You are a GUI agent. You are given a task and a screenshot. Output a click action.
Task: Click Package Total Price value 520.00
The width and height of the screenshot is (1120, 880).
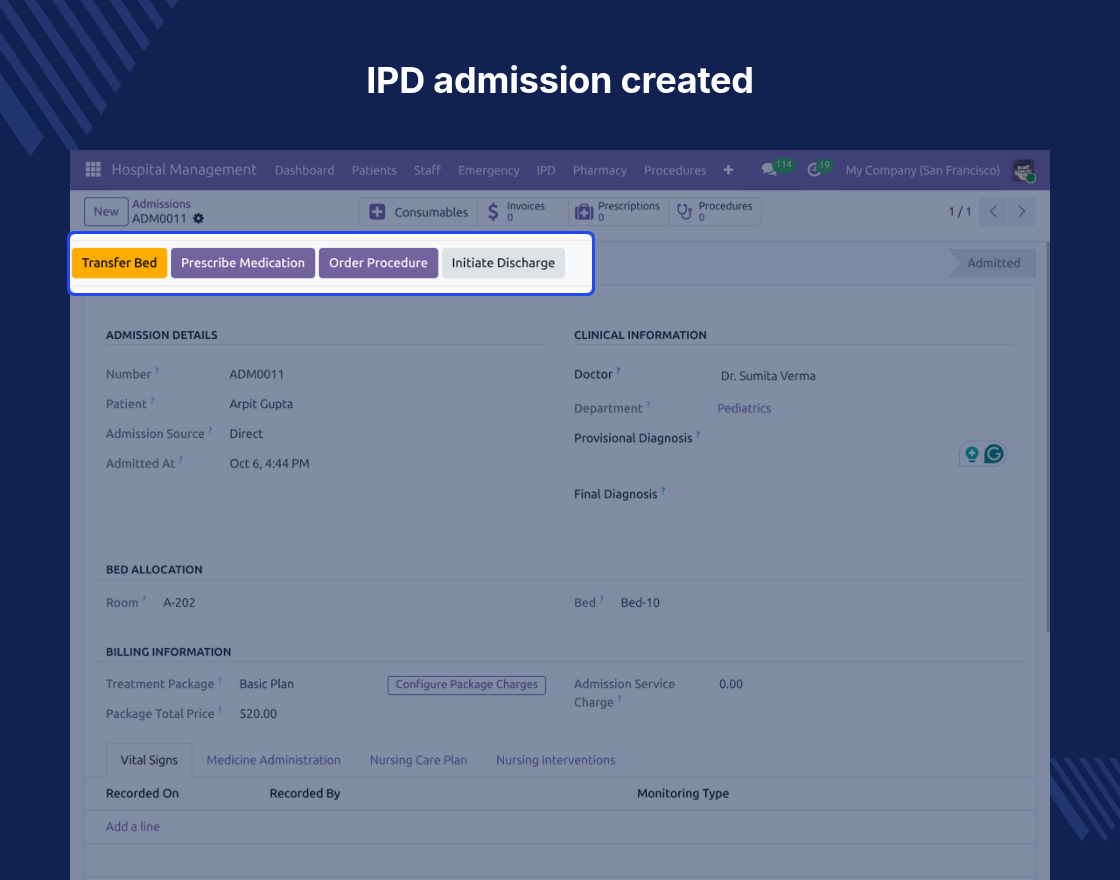click(258, 714)
